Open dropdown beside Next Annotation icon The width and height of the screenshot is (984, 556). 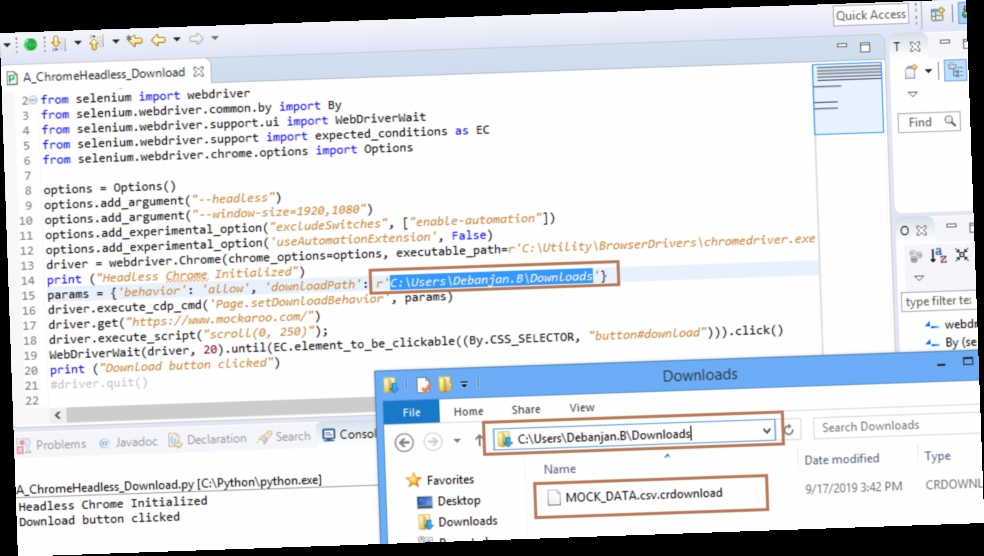coord(78,43)
